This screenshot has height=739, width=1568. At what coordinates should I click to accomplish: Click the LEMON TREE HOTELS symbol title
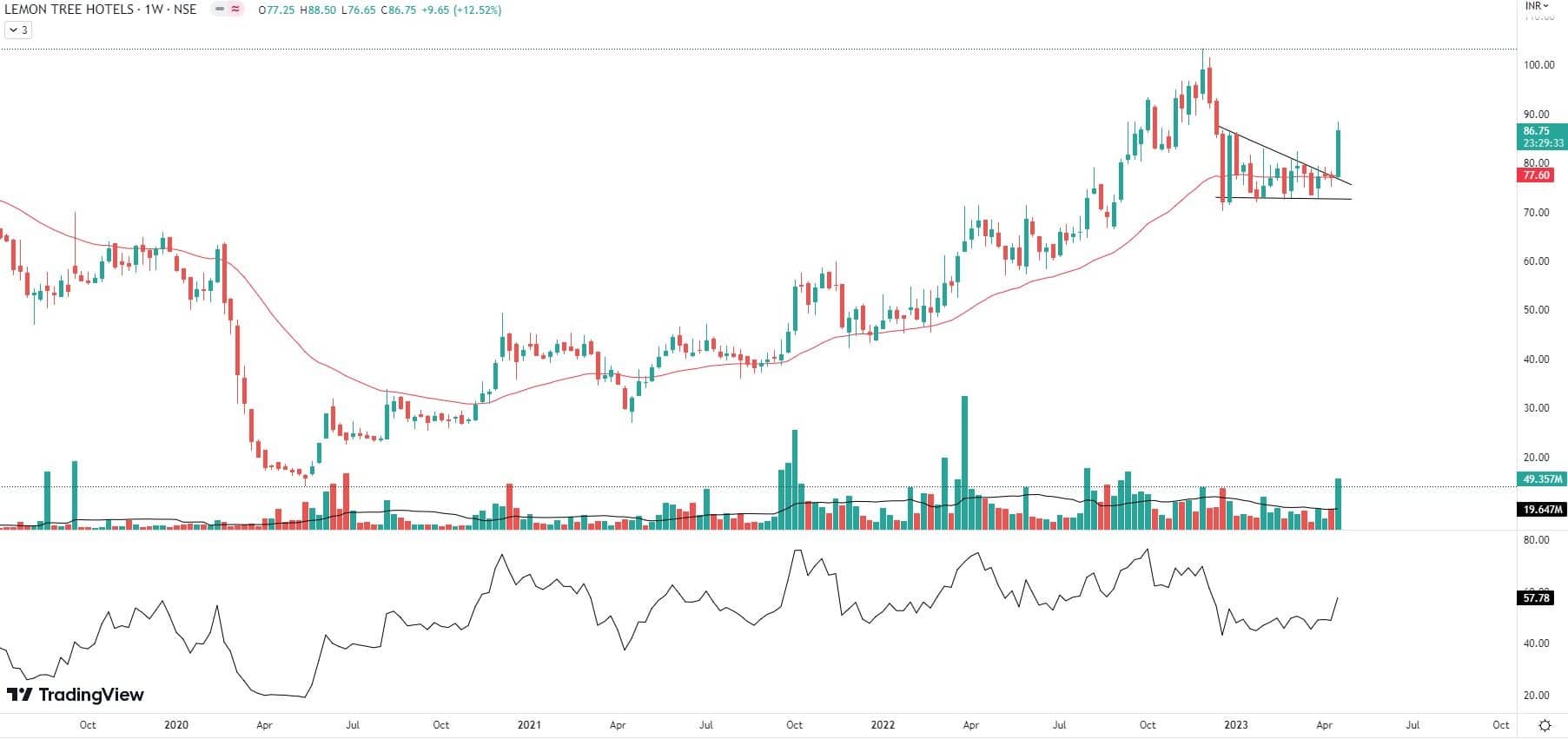pyautogui.click(x=69, y=10)
